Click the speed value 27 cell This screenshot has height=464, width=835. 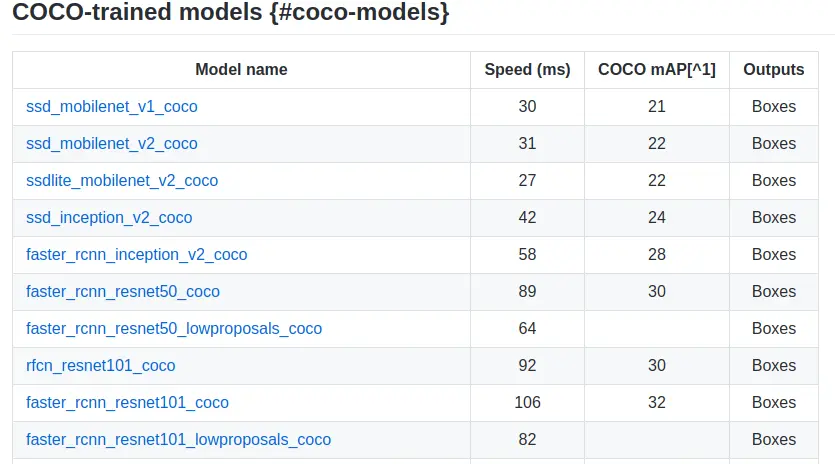click(527, 181)
